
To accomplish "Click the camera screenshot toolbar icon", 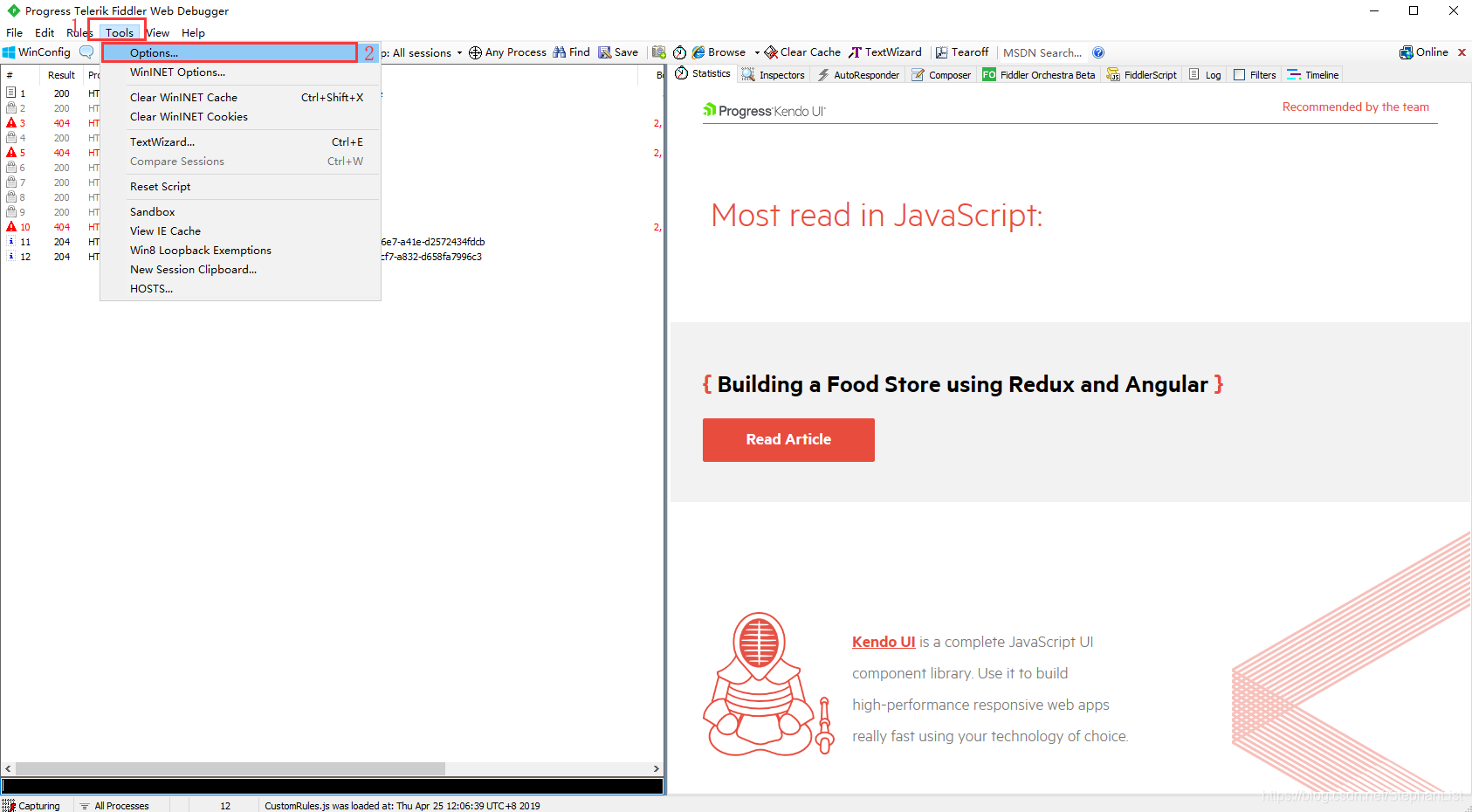I will pyautogui.click(x=659, y=52).
